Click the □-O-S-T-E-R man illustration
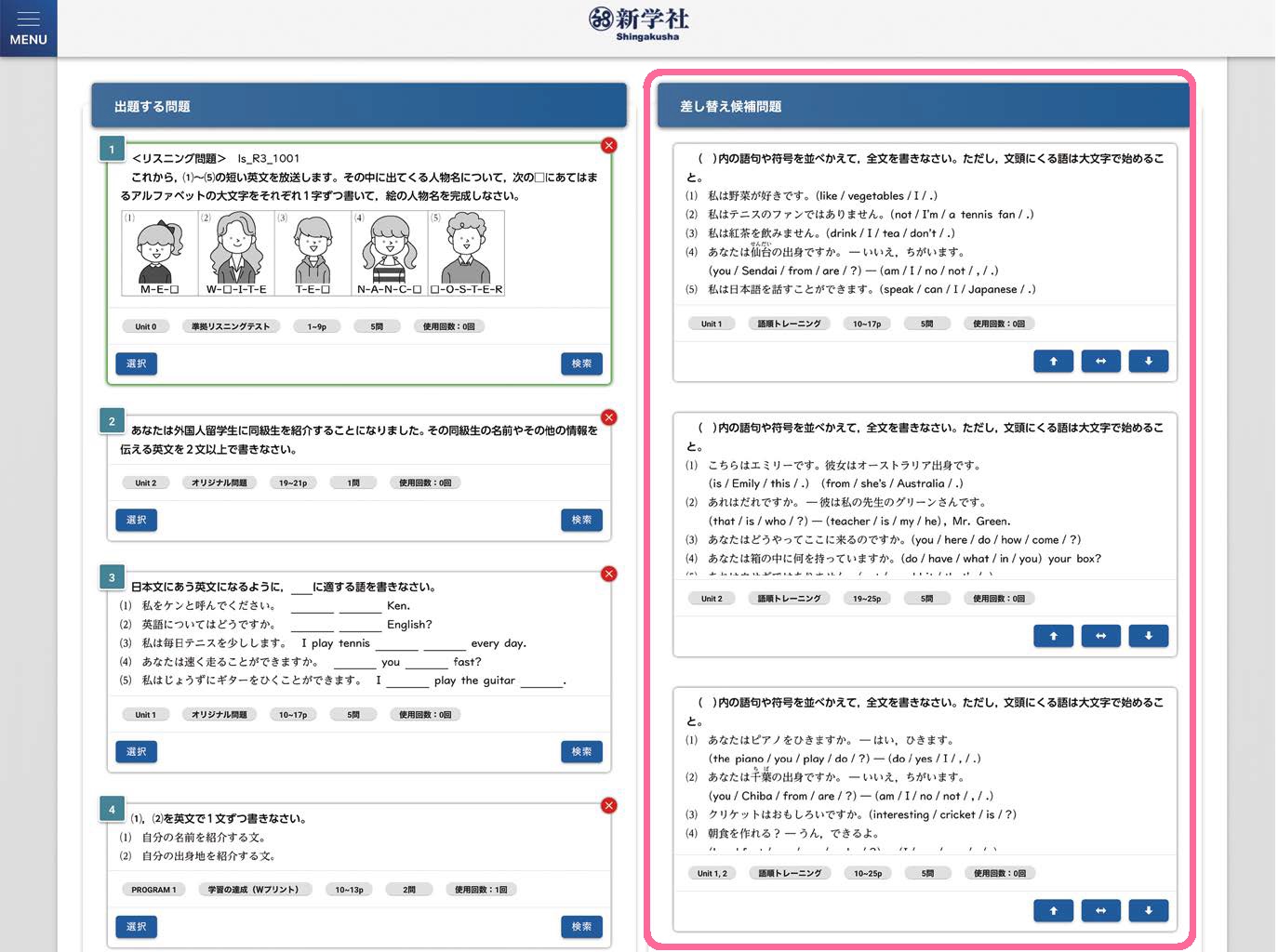Image resolution: width=1278 pixels, height=952 pixels. (x=466, y=253)
